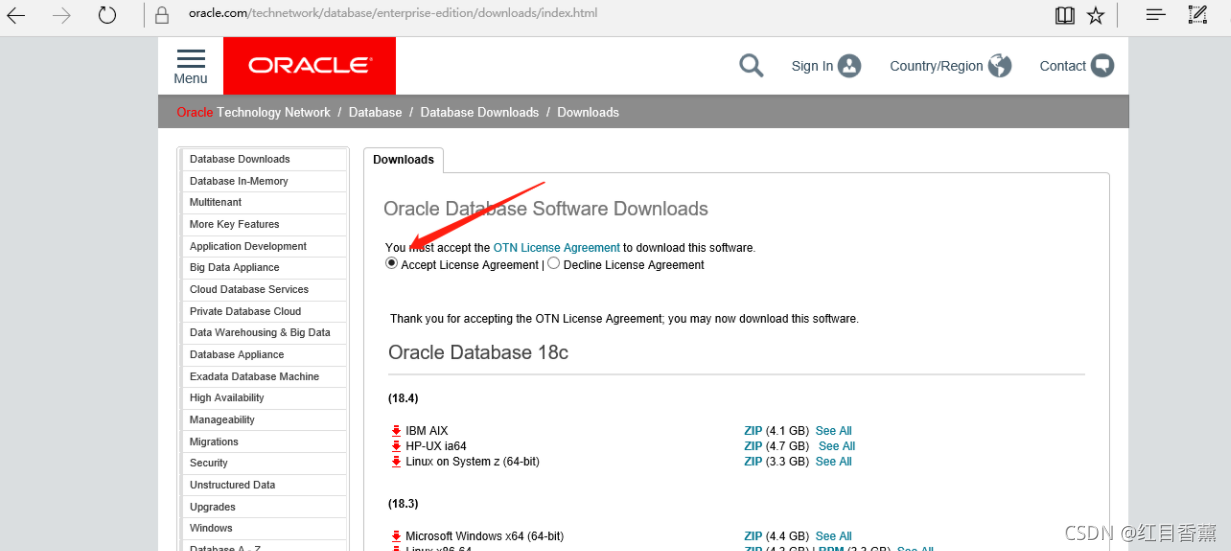Download Linux on System z ZIP
Image resolution: width=1231 pixels, height=551 pixels.
pyautogui.click(x=753, y=461)
